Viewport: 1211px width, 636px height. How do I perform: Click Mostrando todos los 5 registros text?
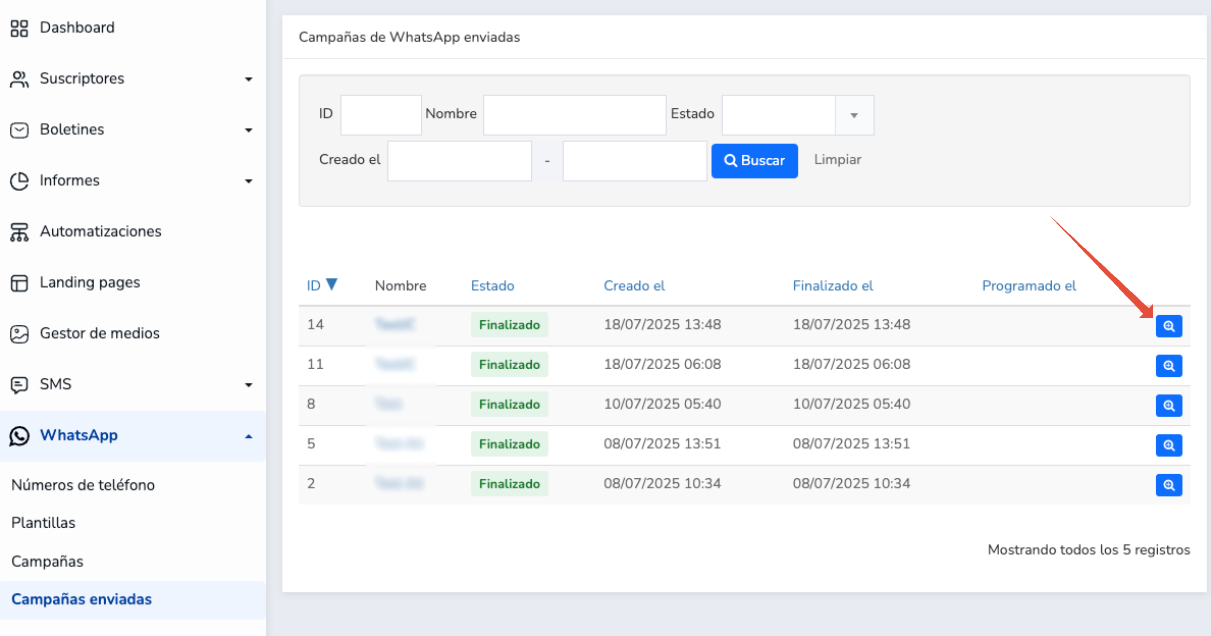pos(1089,550)
